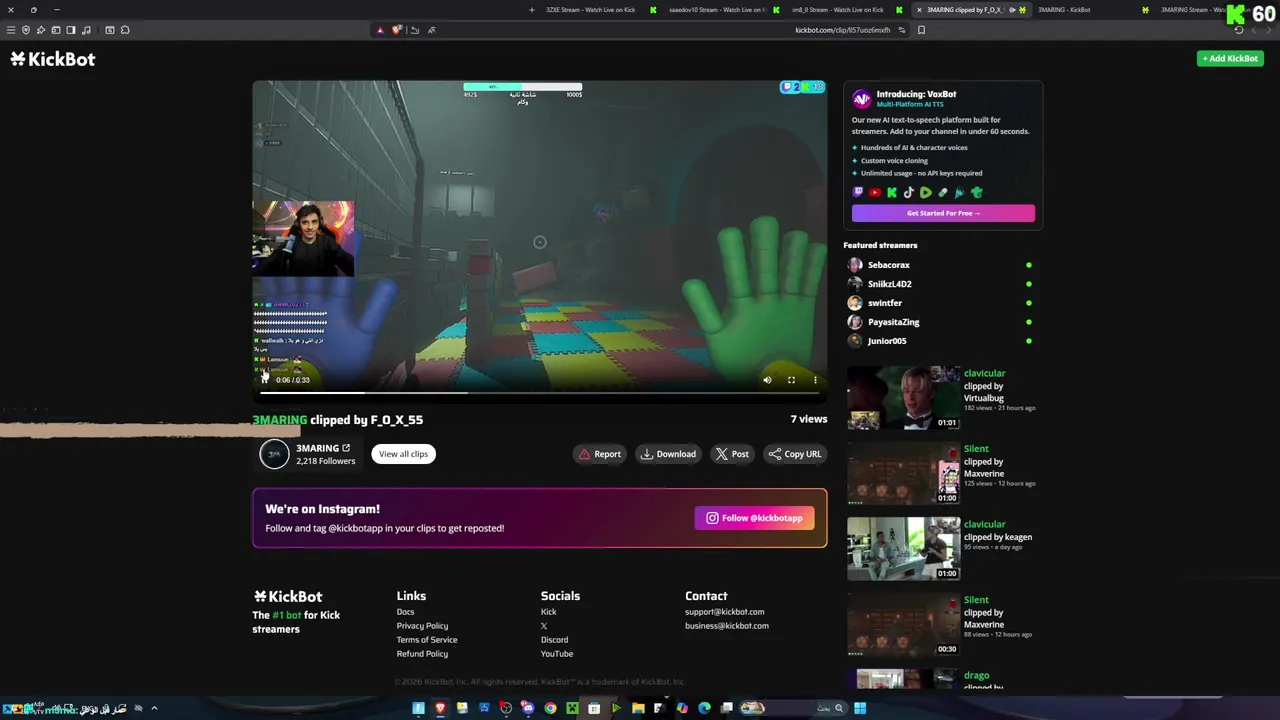The image size is (1280, 720).
Task: Click the Brave Shields lion icon
Action: click(397, 30)
